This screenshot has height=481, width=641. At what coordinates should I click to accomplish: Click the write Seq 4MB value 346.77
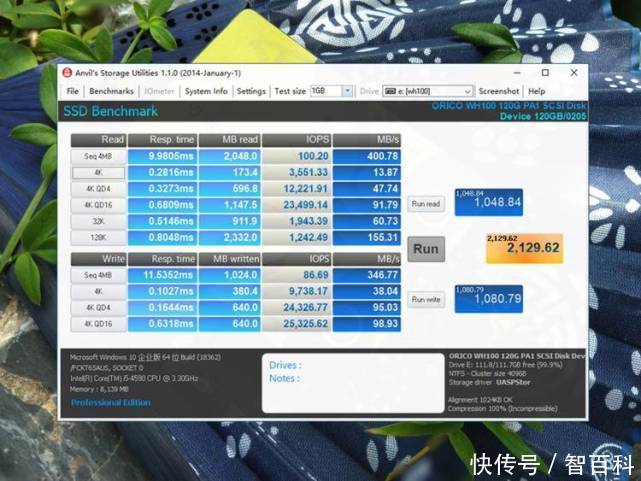click(367, 275)
